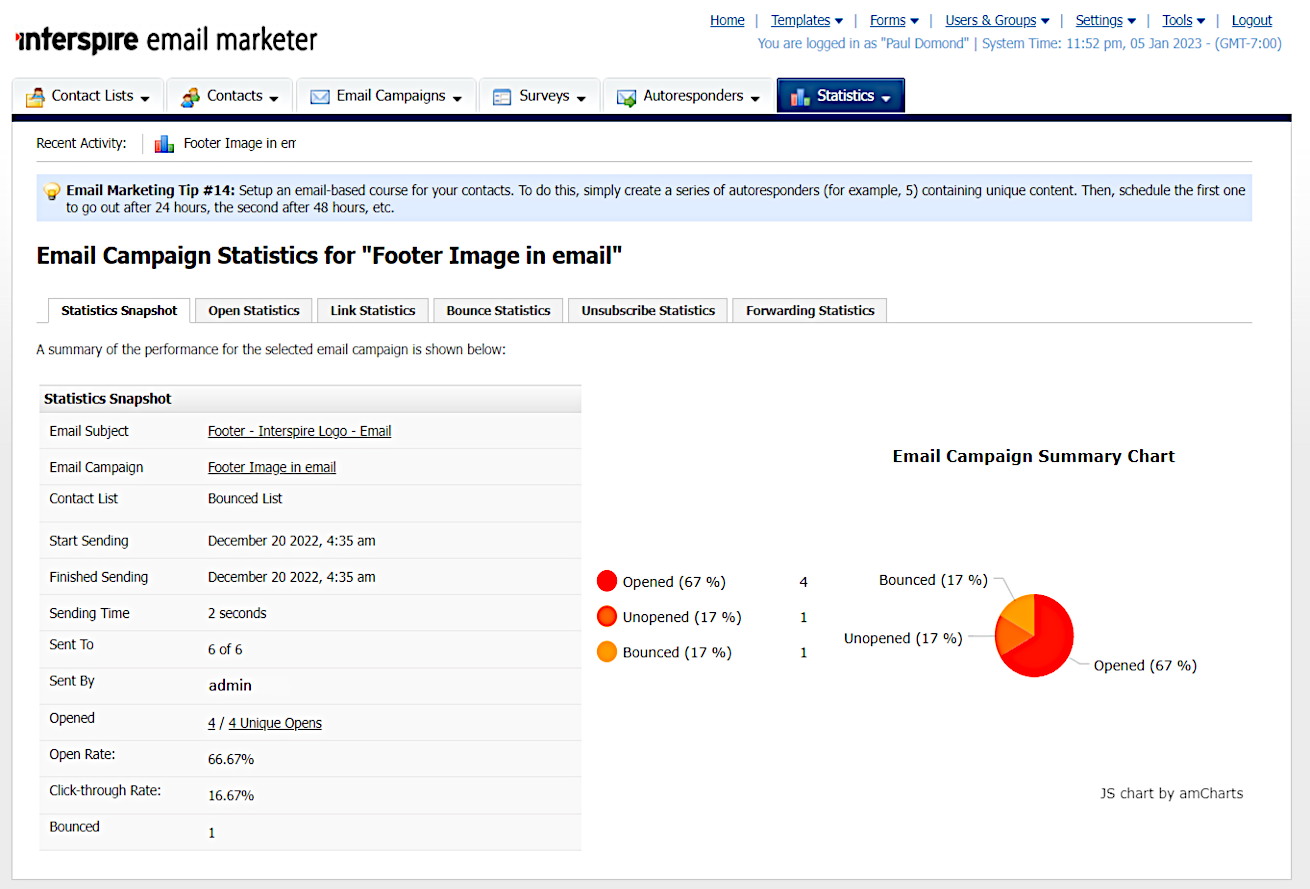Click the Click-through Rate 16.67% value
Viewport: 1310px width, 889px height.
tap(231, 795)
